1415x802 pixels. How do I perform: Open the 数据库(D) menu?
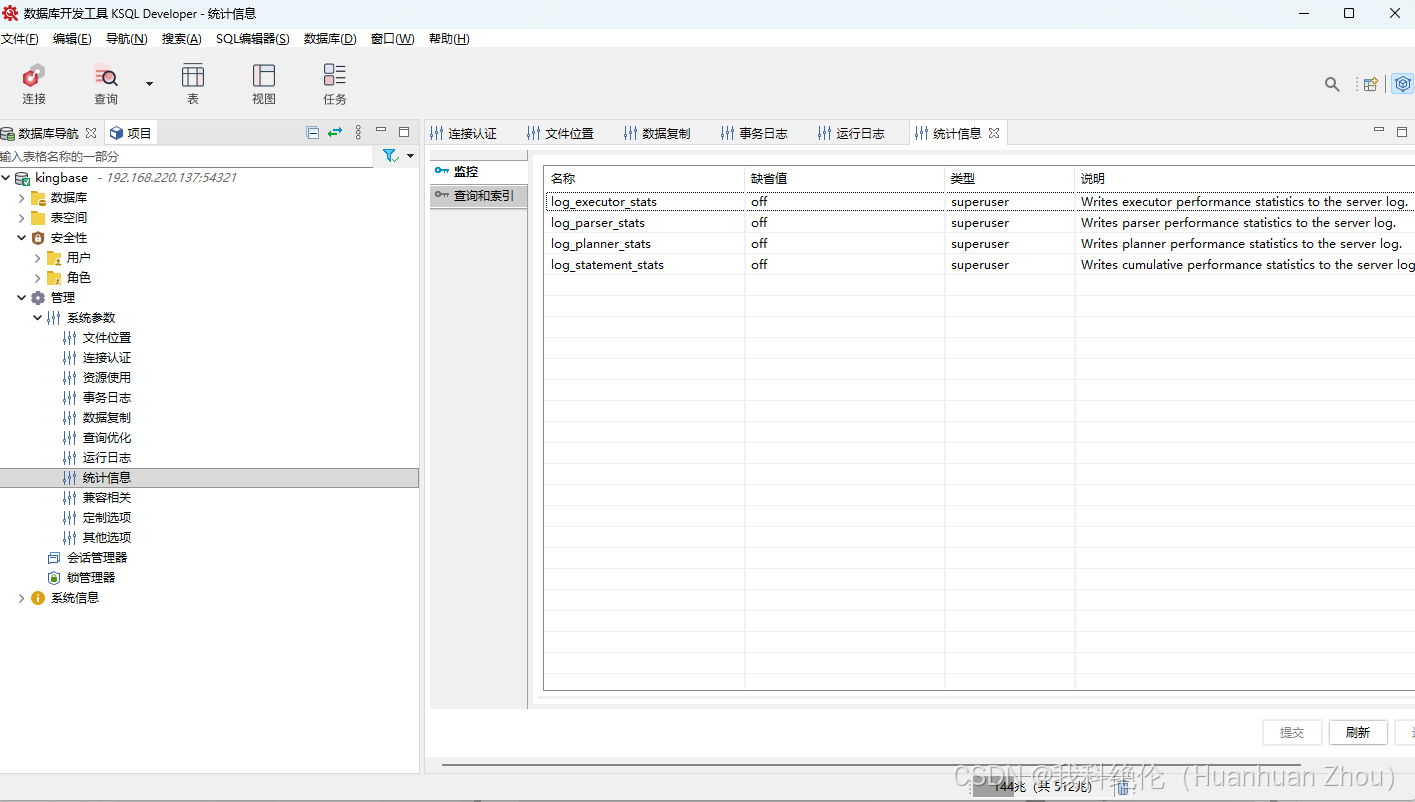(330, 39)
